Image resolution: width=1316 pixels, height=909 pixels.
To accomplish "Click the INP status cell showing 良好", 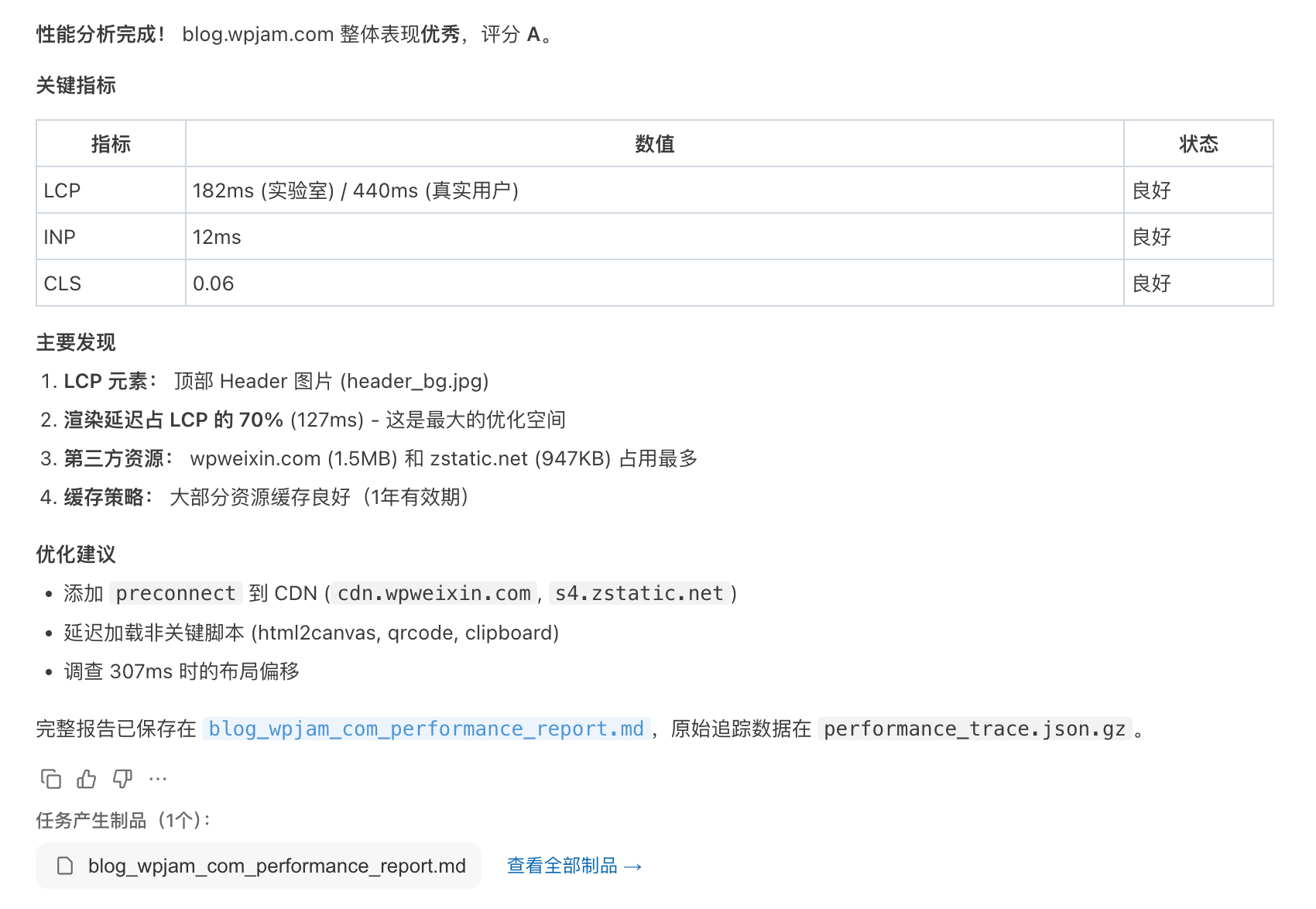I will click(1154, 236).
